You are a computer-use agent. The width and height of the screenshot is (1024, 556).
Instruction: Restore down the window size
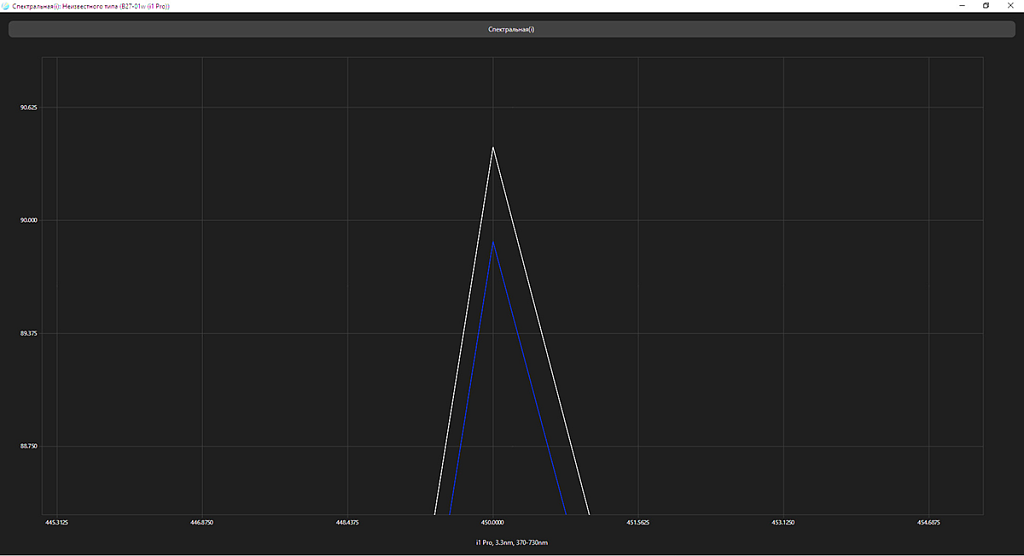[x=986, y=6]
